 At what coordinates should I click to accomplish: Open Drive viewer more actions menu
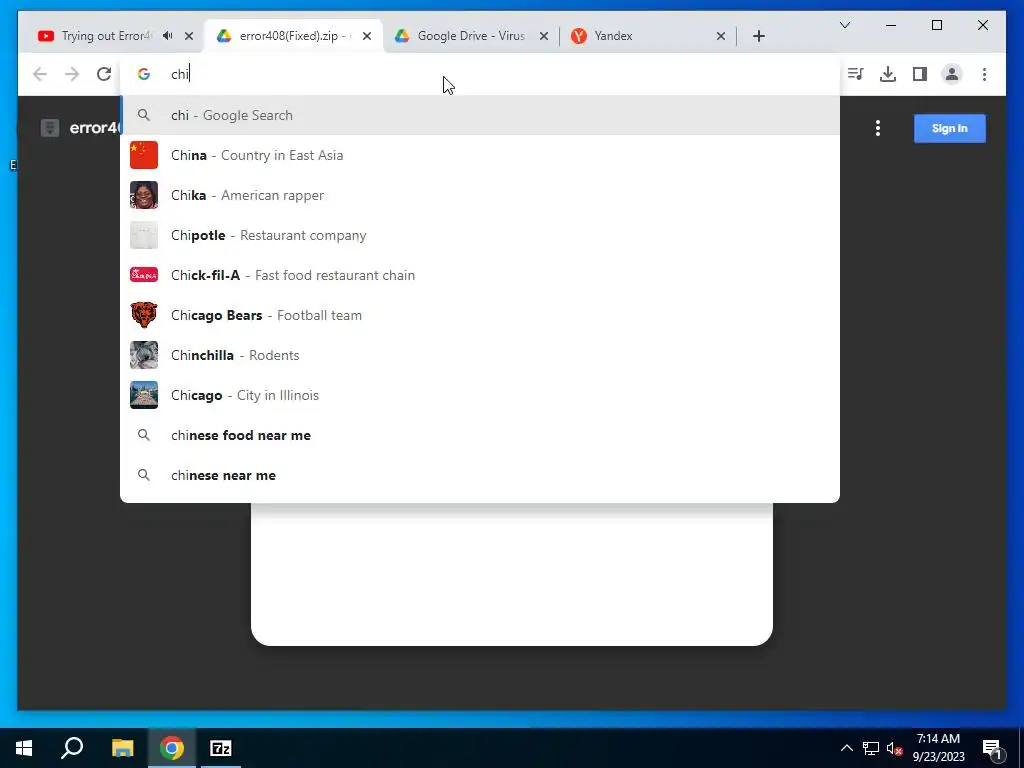click(878, 128)
